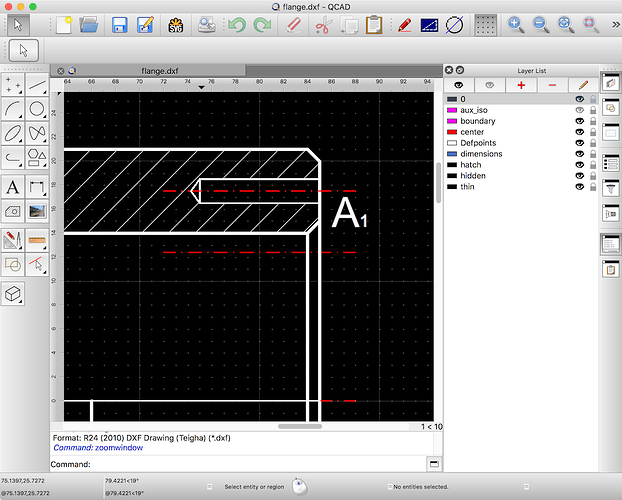Screen dimensions: 622x500
Task: Select the Text tool
Action: tap(13, 187)
